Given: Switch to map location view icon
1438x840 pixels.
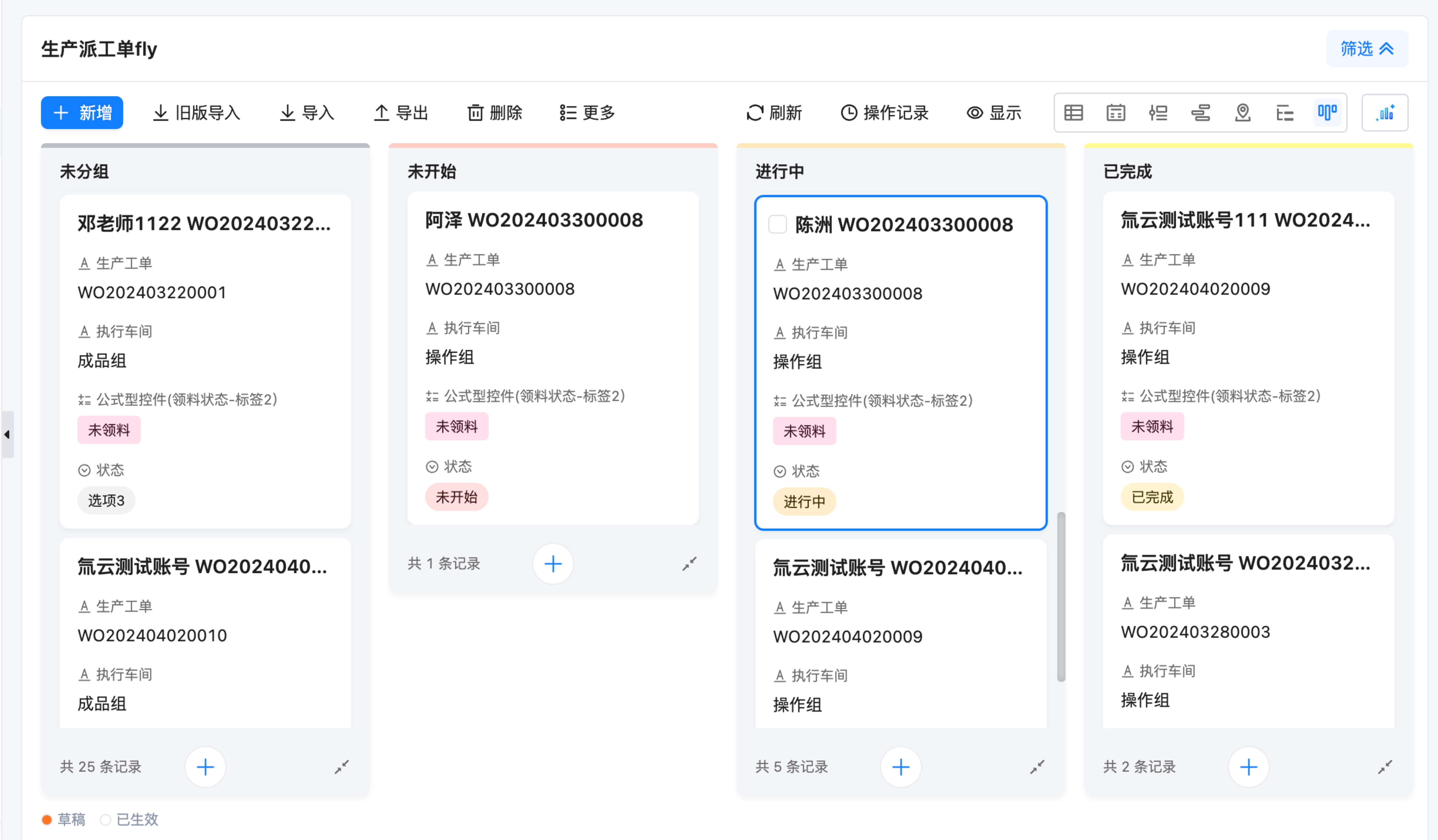Looking at the screenshot, I should pos(1243,113).
